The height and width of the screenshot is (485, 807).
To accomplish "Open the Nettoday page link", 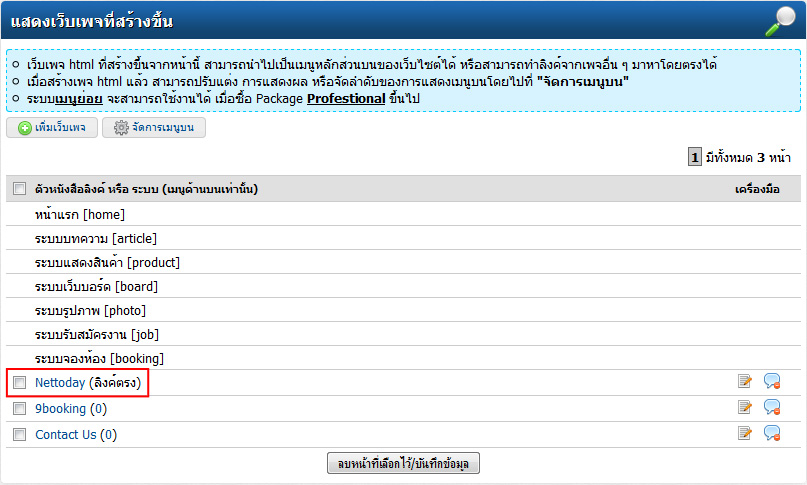I will click(59, 382).
